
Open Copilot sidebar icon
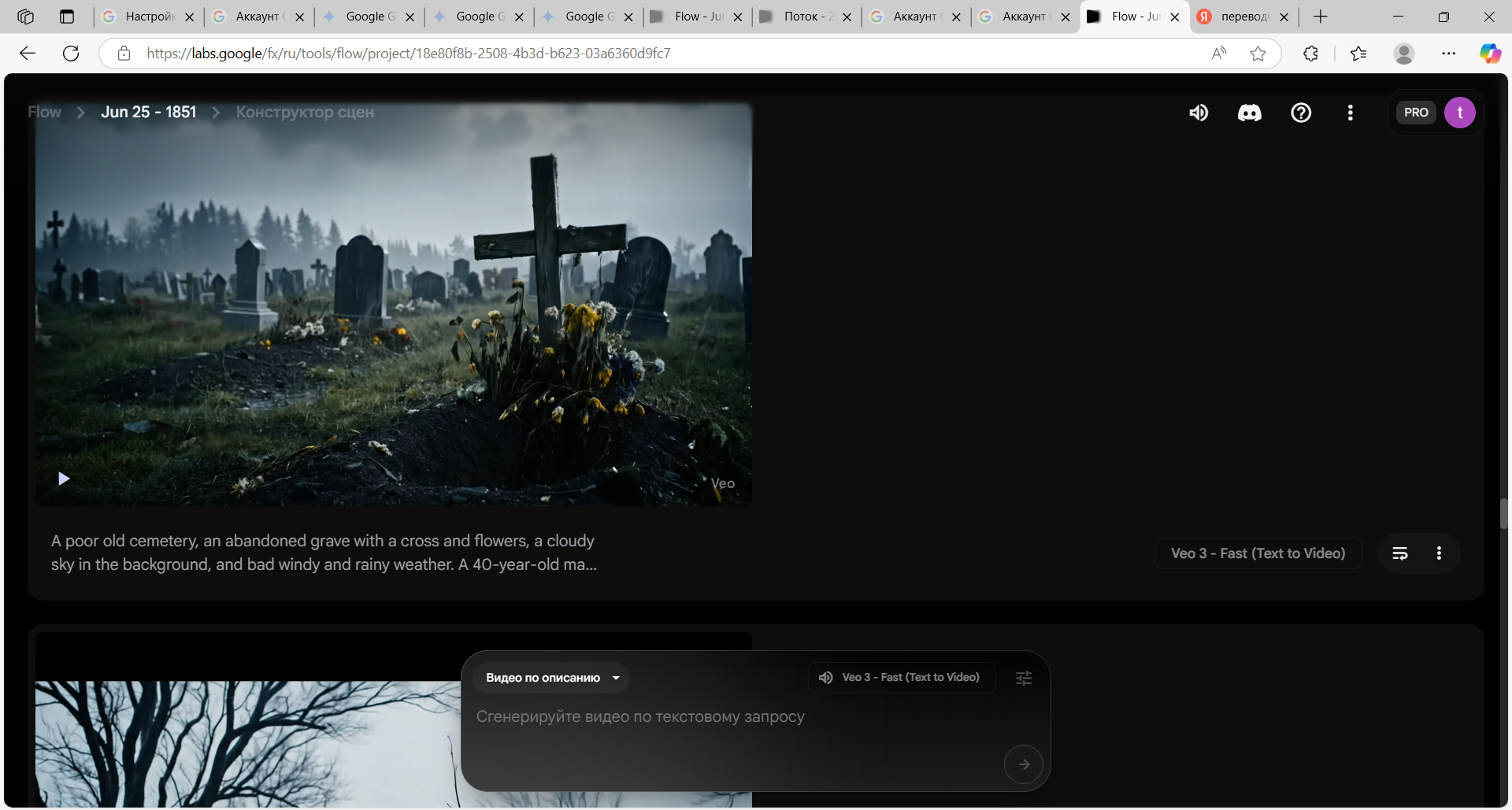[x=1490, y=54]
